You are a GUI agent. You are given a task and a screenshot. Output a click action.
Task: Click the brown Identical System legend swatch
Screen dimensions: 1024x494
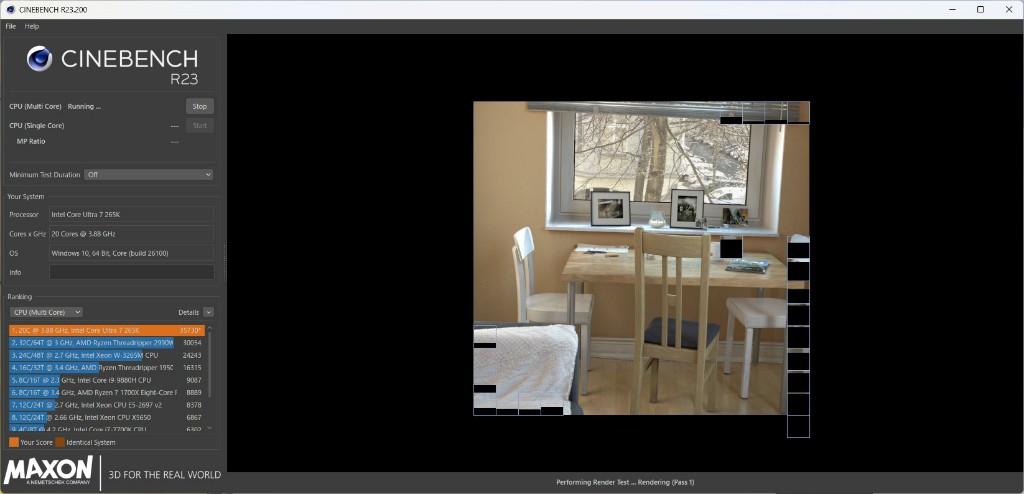pyautogui.click(x=60, y=442)
